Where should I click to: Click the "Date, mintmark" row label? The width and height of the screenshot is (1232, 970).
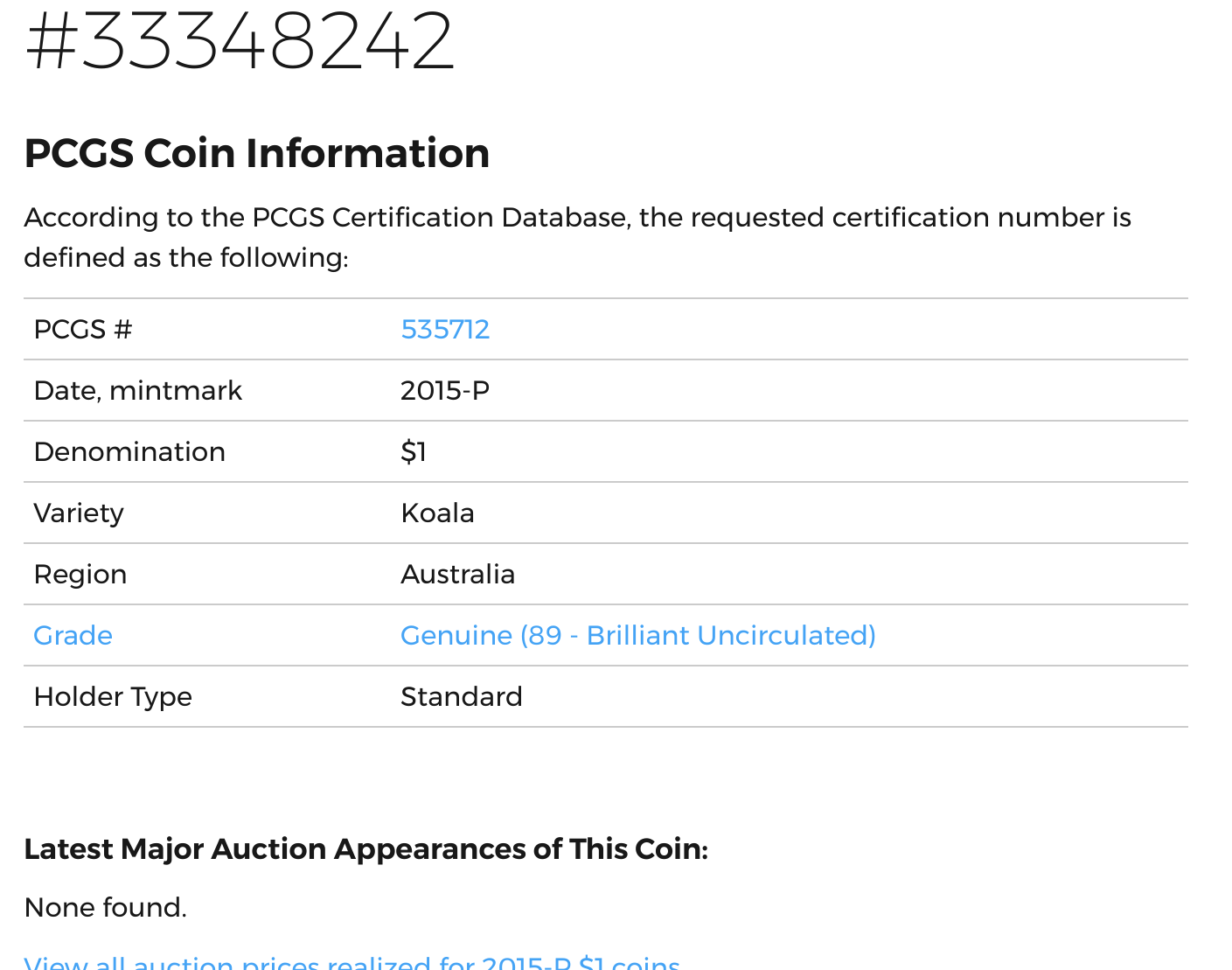[137, 391]
